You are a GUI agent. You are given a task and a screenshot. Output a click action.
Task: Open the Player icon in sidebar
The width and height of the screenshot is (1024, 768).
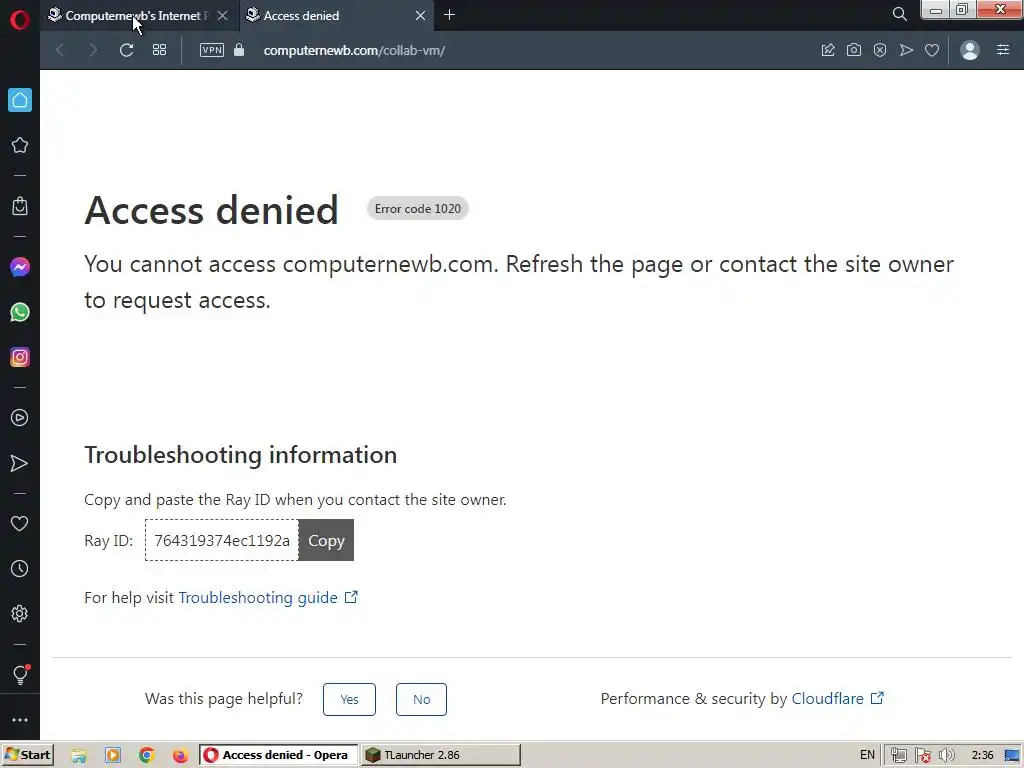tap(20, 418)
